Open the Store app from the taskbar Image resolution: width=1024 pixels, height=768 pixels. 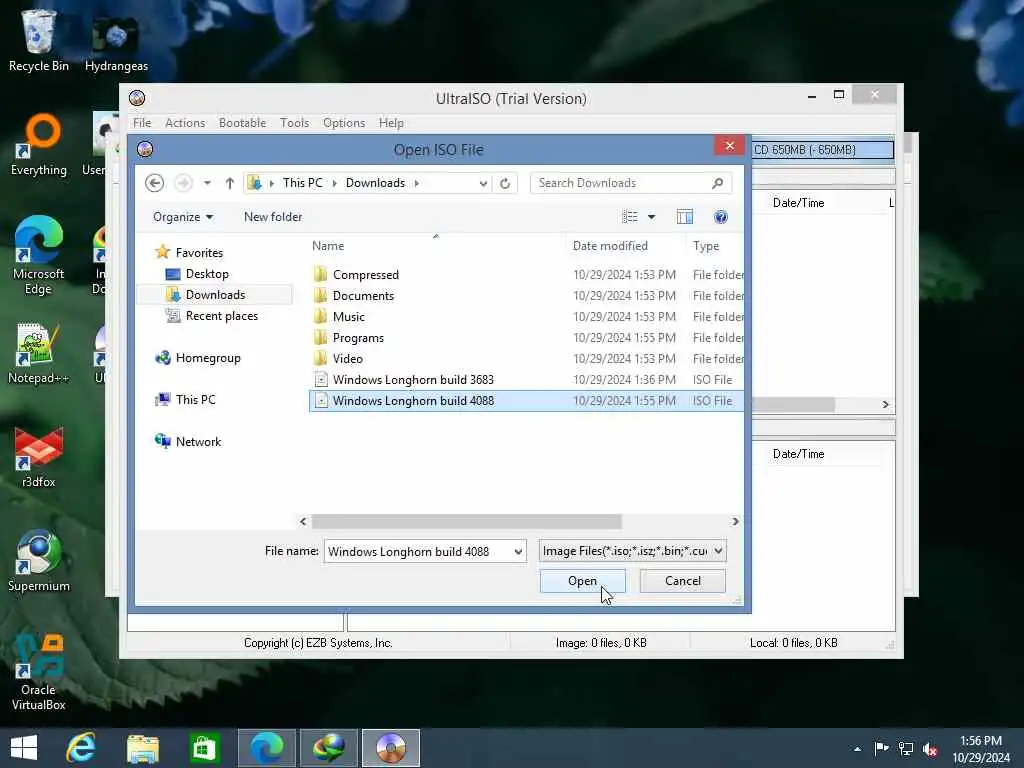pyautogui.click(x=204, y=748)
